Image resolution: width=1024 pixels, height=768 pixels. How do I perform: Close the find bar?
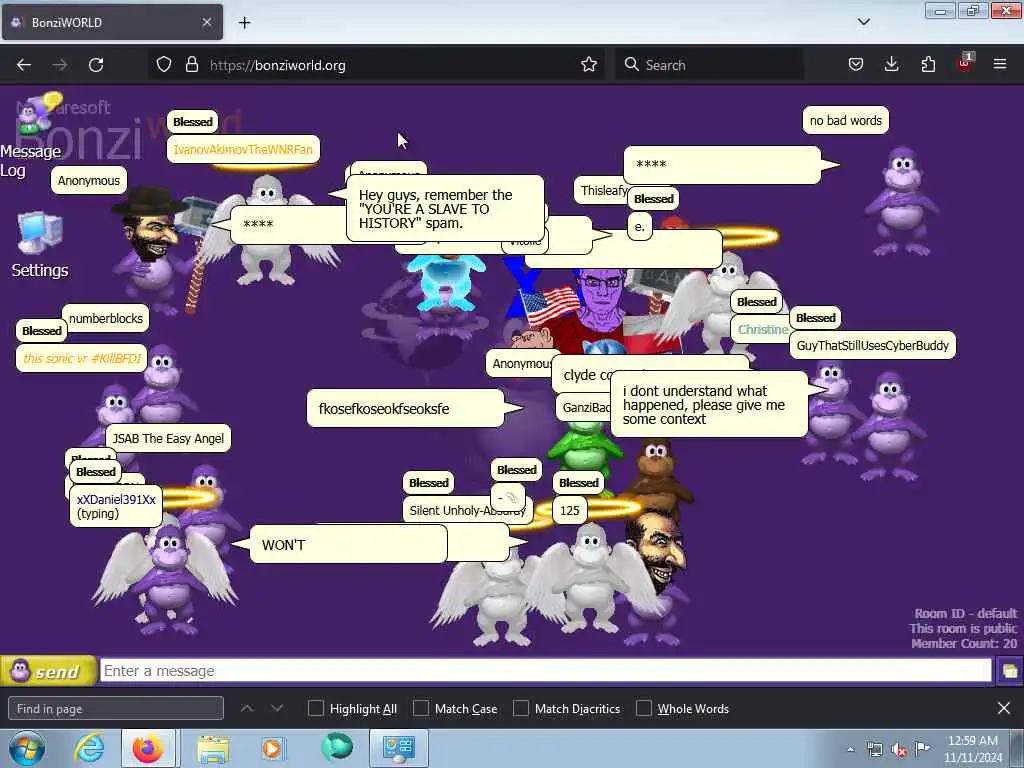(1004, 708)
